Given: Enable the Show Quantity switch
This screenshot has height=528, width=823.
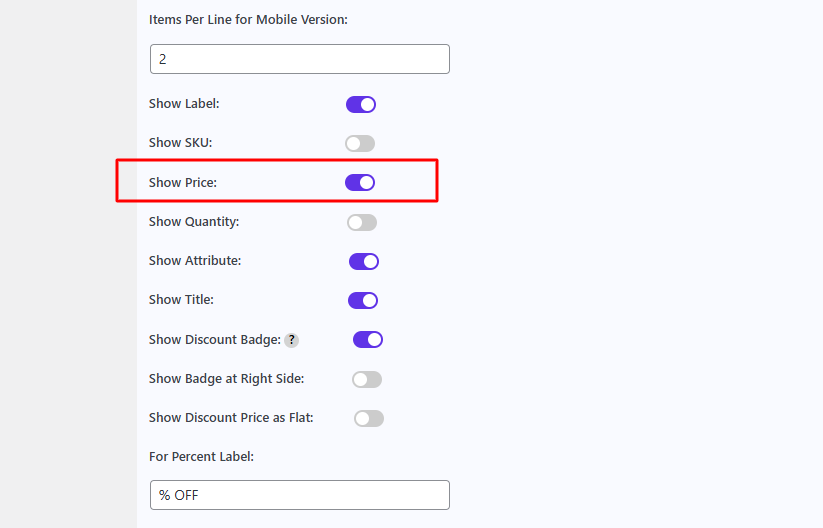Looking at the screenshot, I should [x=362, y=223].
